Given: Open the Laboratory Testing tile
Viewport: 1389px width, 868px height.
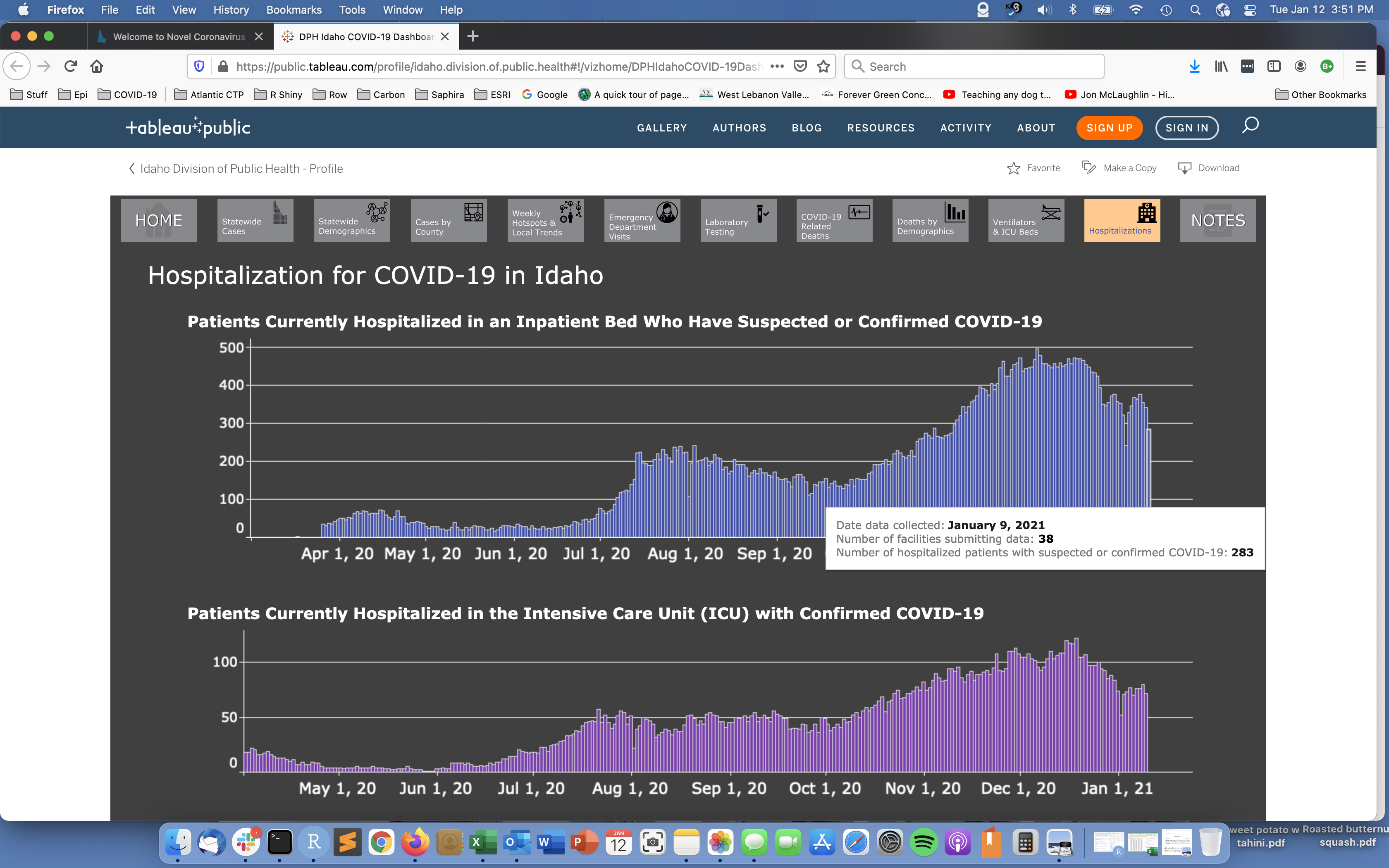Looking at the screenshot, I should (x=738, y=220).
